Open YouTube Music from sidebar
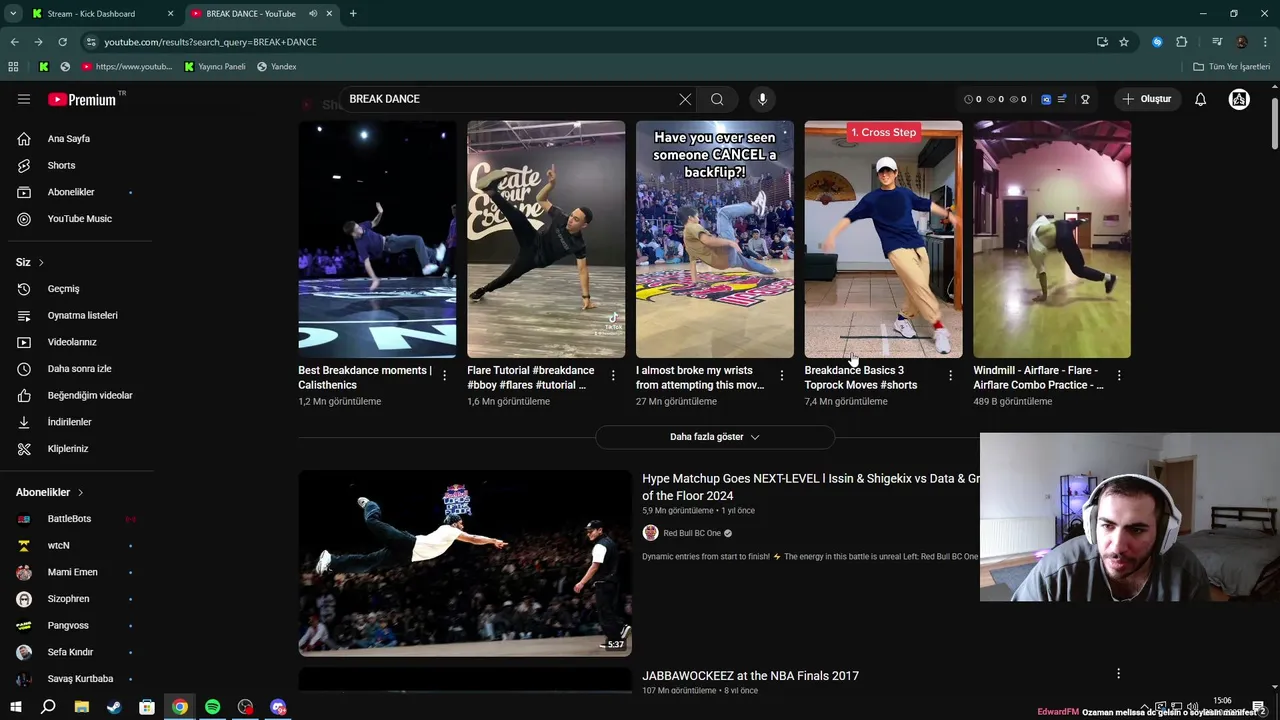 [80, 219]
